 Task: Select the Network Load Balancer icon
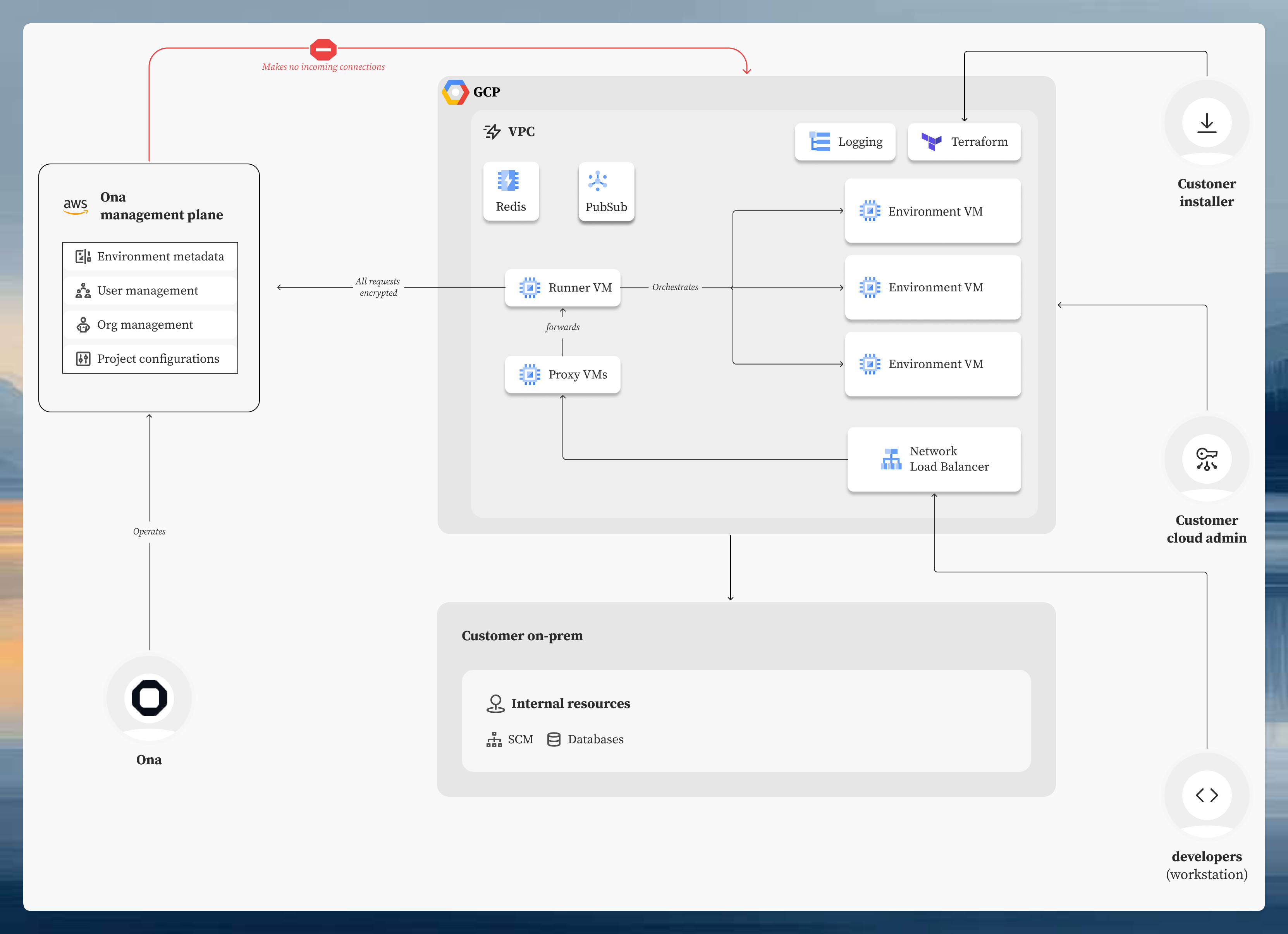click(891, 458)
